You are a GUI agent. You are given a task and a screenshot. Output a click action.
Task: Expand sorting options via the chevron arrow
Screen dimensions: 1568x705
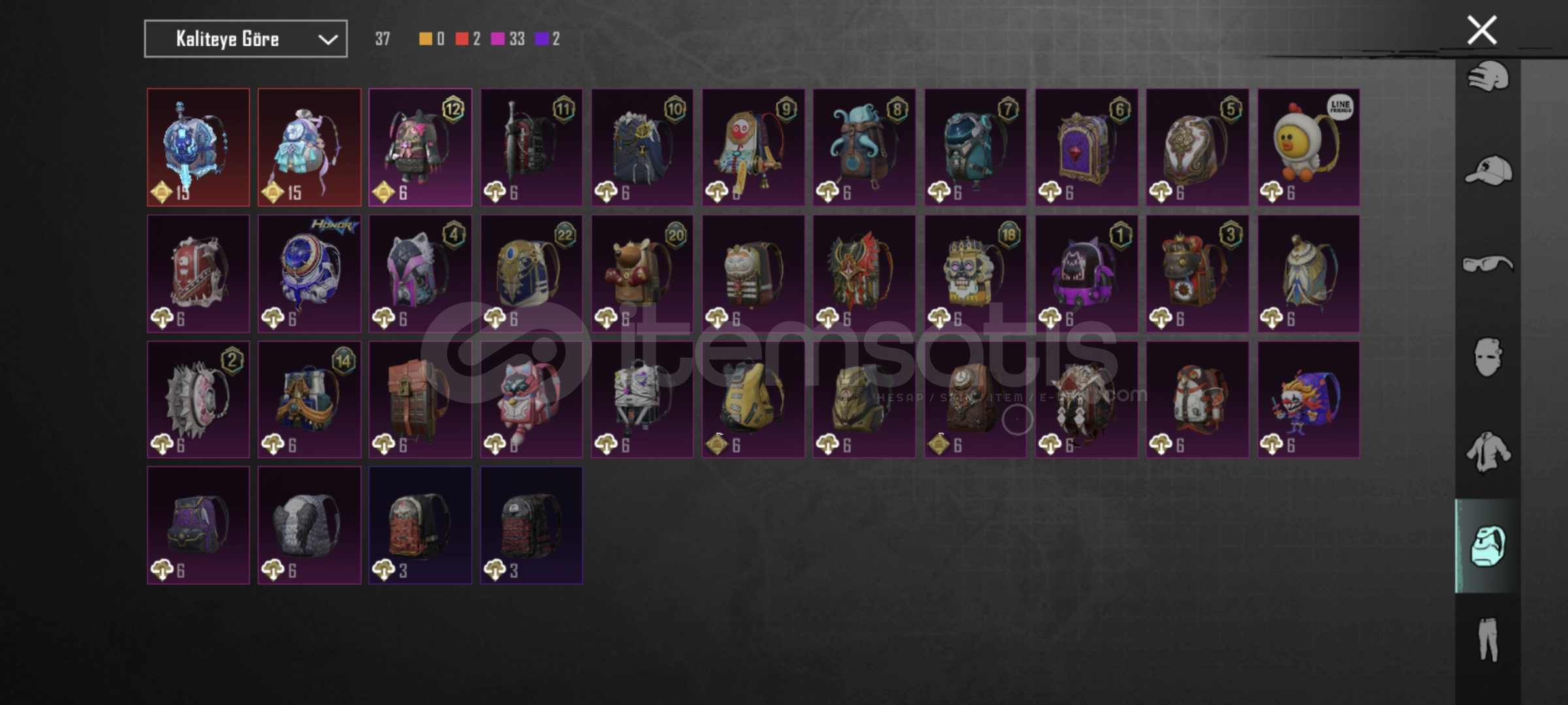pyautogui.click(x=328, y=40)
